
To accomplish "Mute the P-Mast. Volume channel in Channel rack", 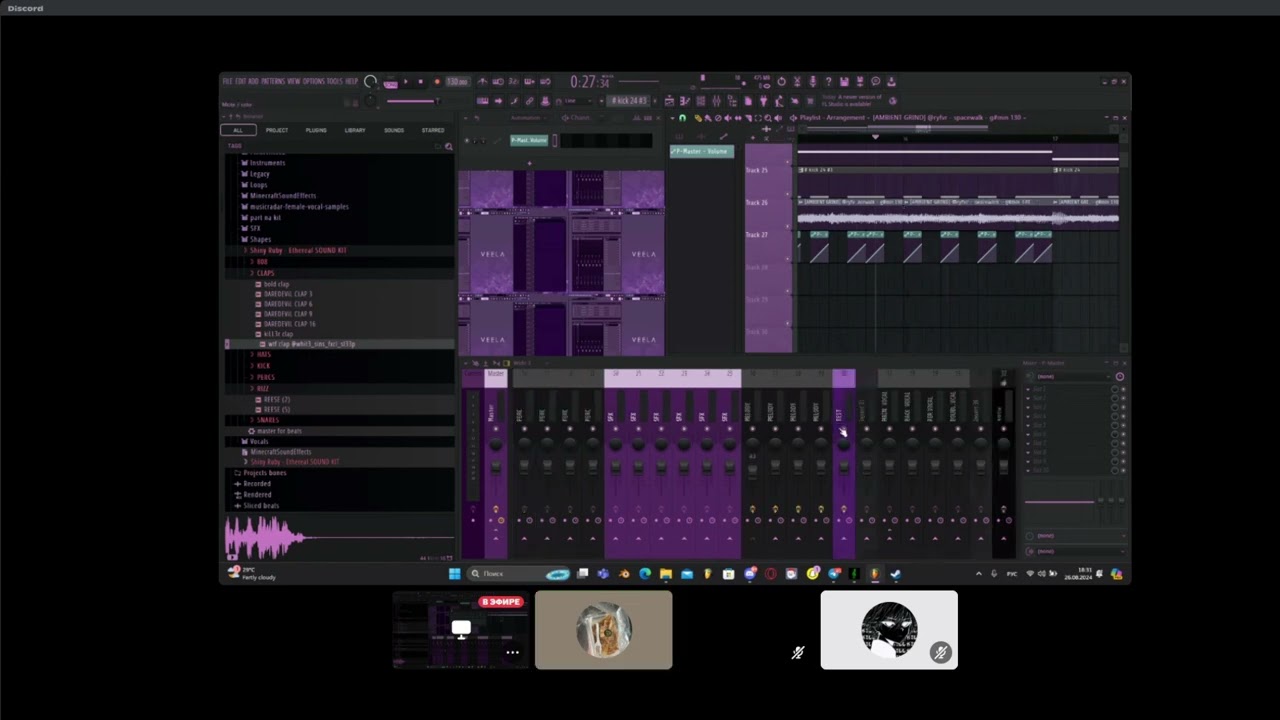I will point(466,141).
